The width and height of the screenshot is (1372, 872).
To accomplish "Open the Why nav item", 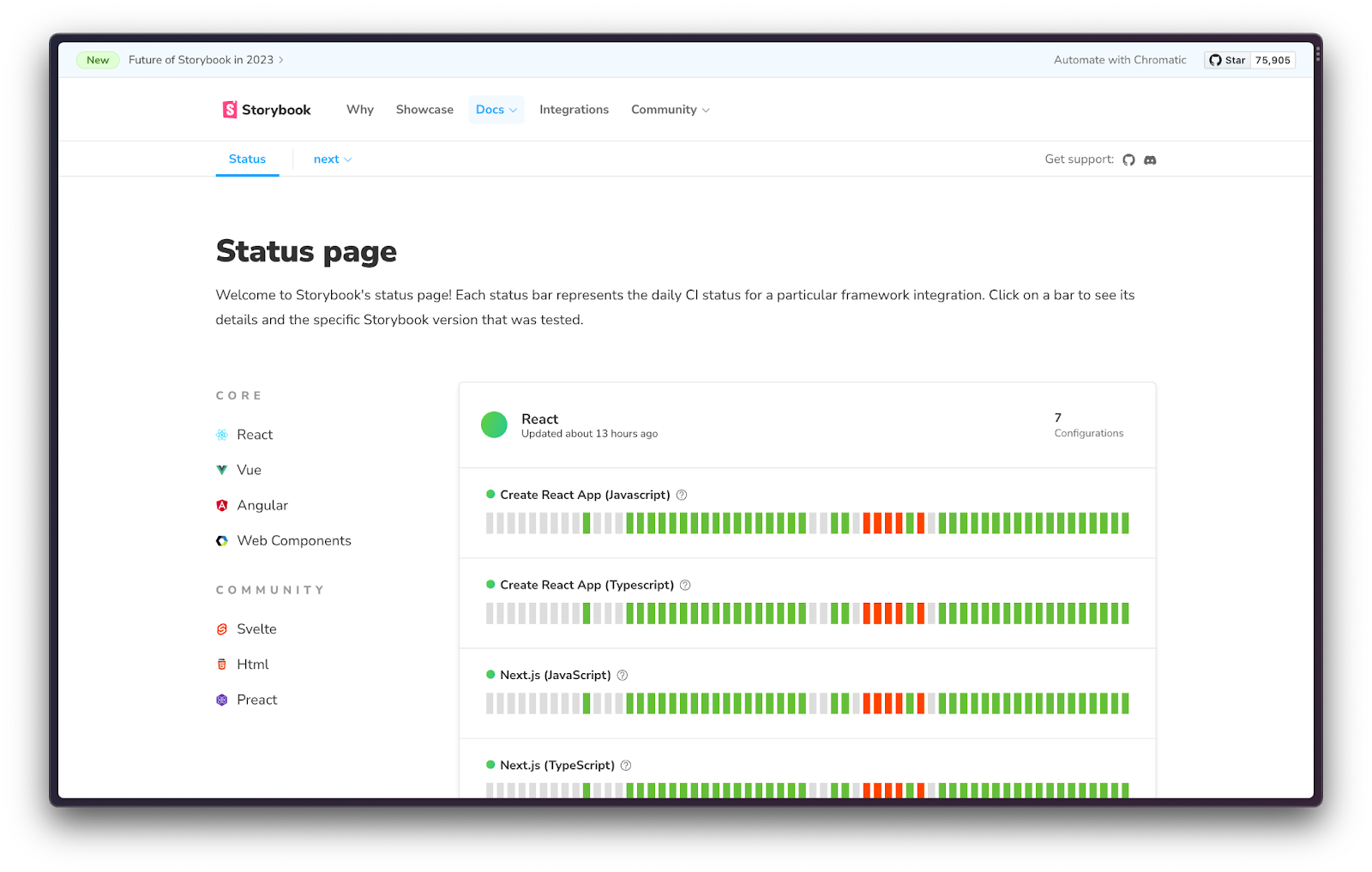I will click(360, 110).
